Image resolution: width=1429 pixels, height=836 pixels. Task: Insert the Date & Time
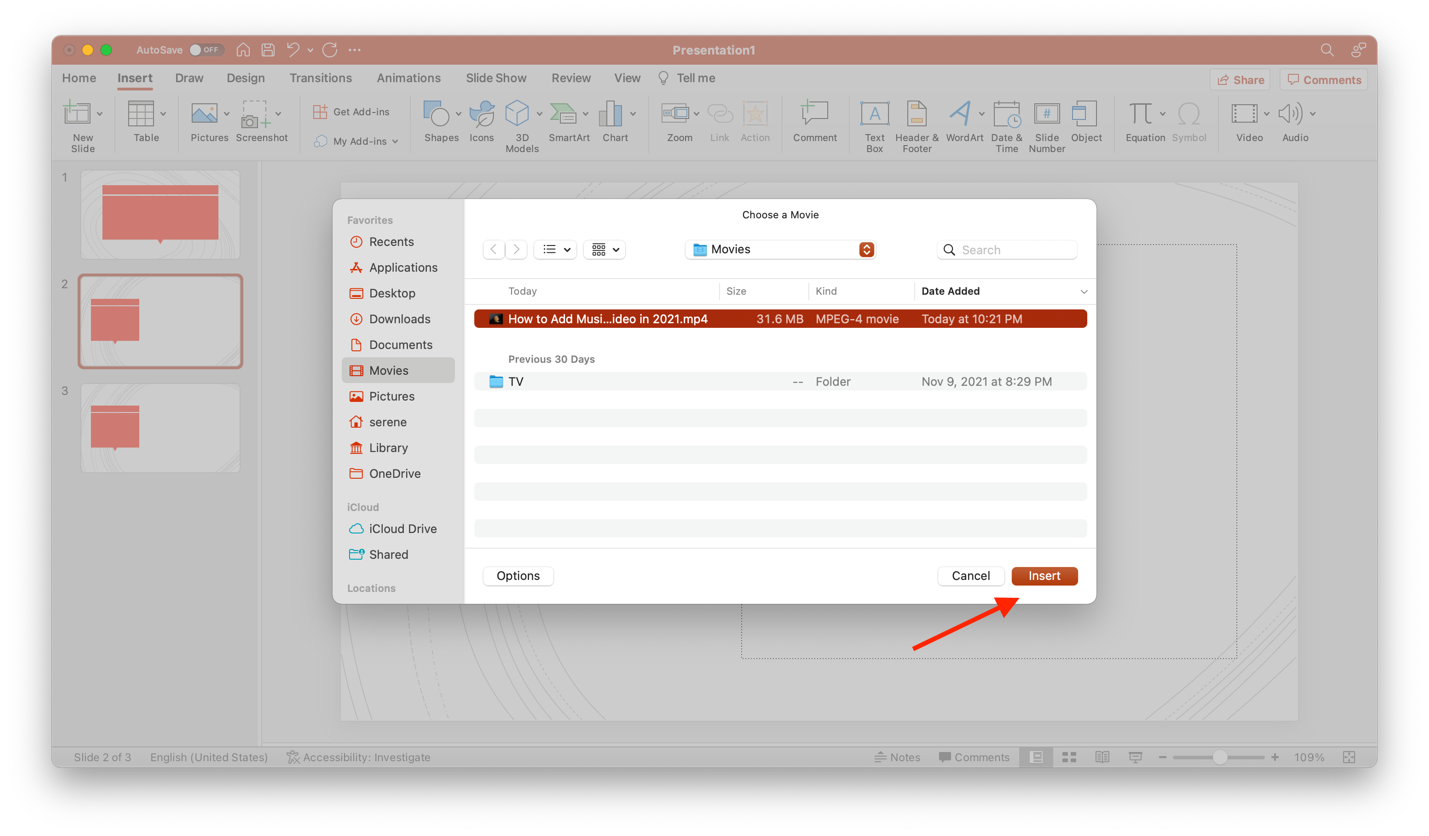click(1006, 124)
